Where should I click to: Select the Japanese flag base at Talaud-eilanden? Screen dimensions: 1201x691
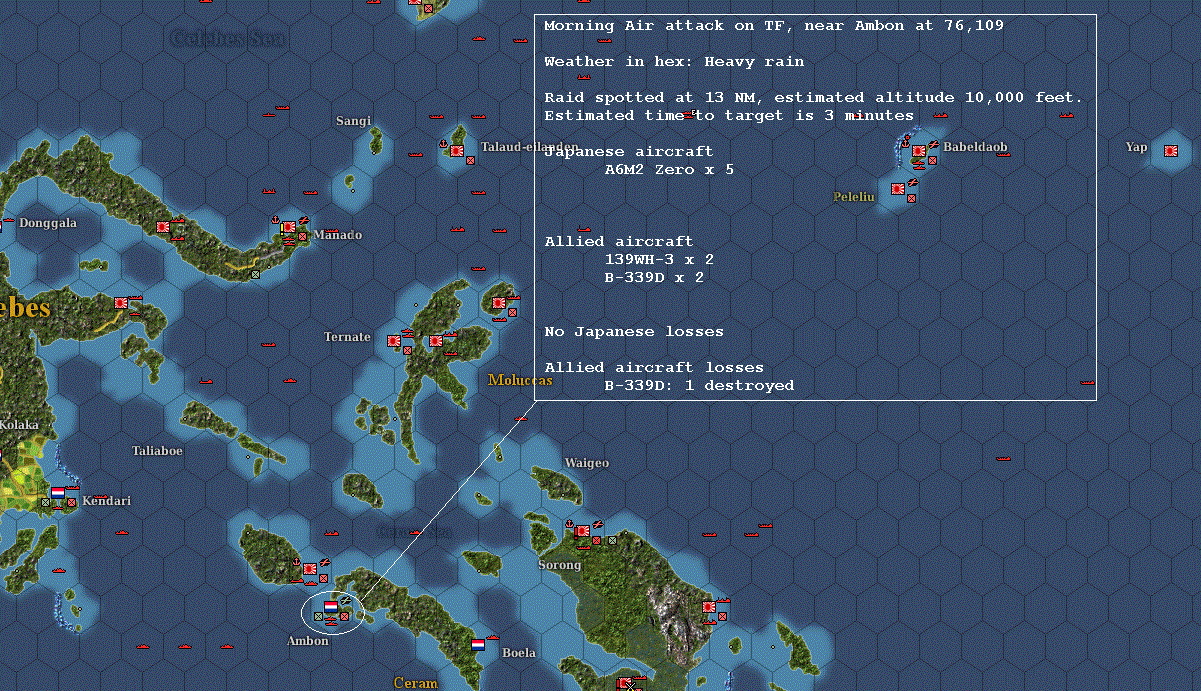click(457, 151)
